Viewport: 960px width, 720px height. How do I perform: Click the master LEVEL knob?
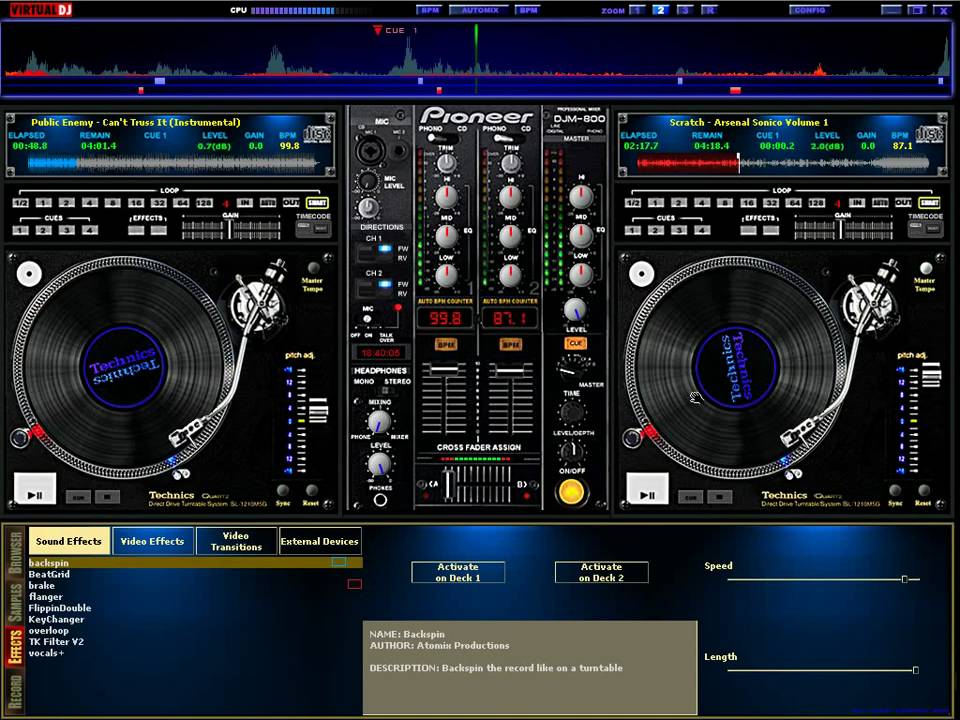click(x=575, y=311)
